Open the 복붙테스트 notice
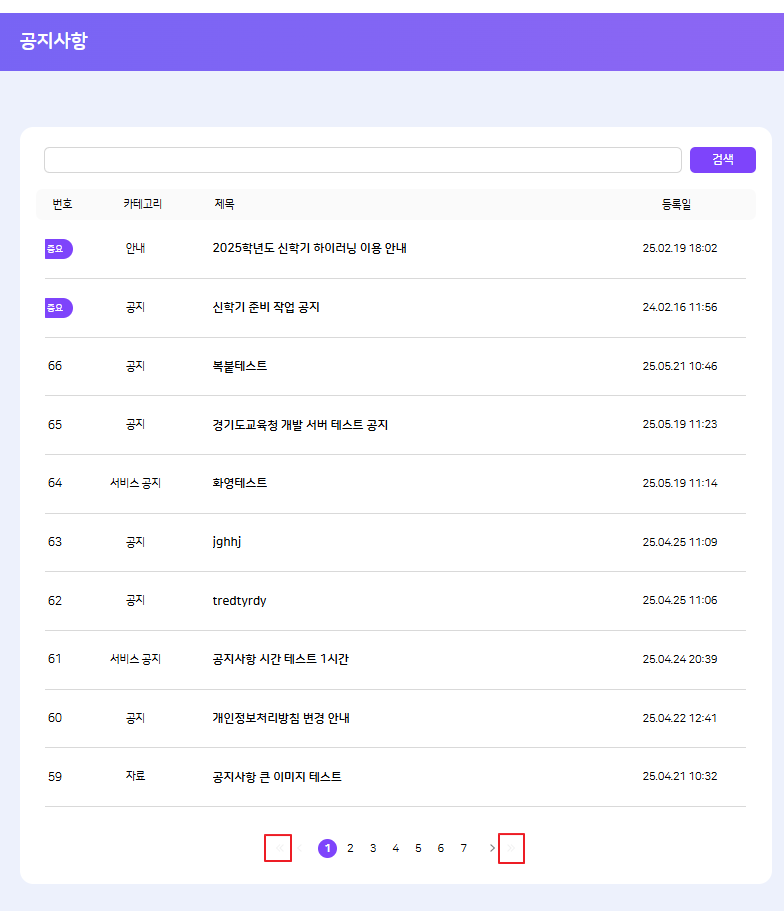This screenshot has height=911, width=784. [x=240, y=366]
